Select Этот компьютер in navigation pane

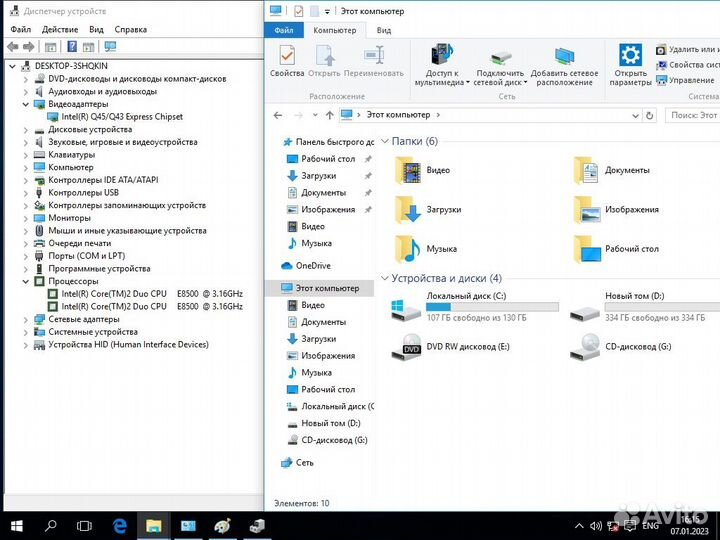(320, 288)
